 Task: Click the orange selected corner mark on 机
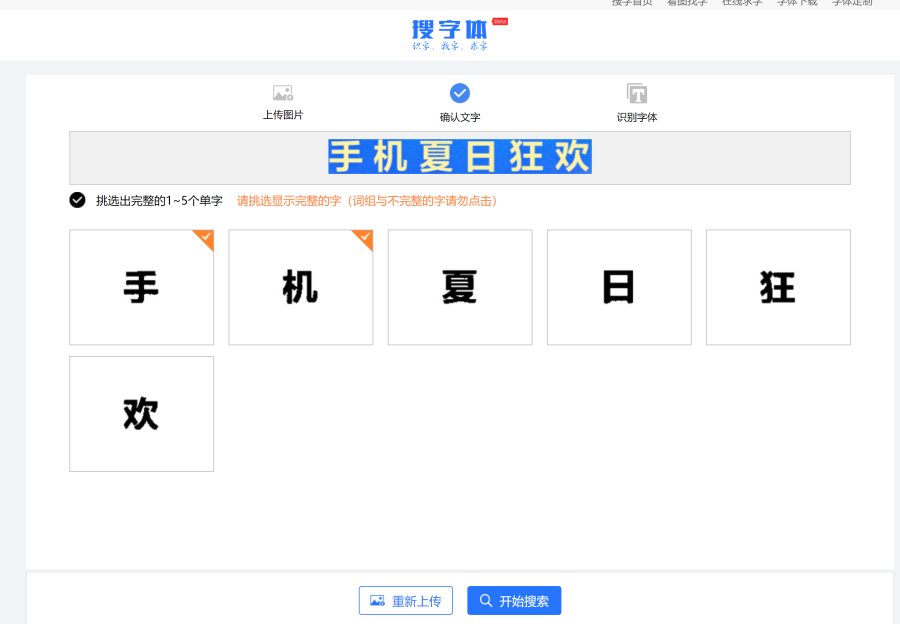click(x=364, y=238)
